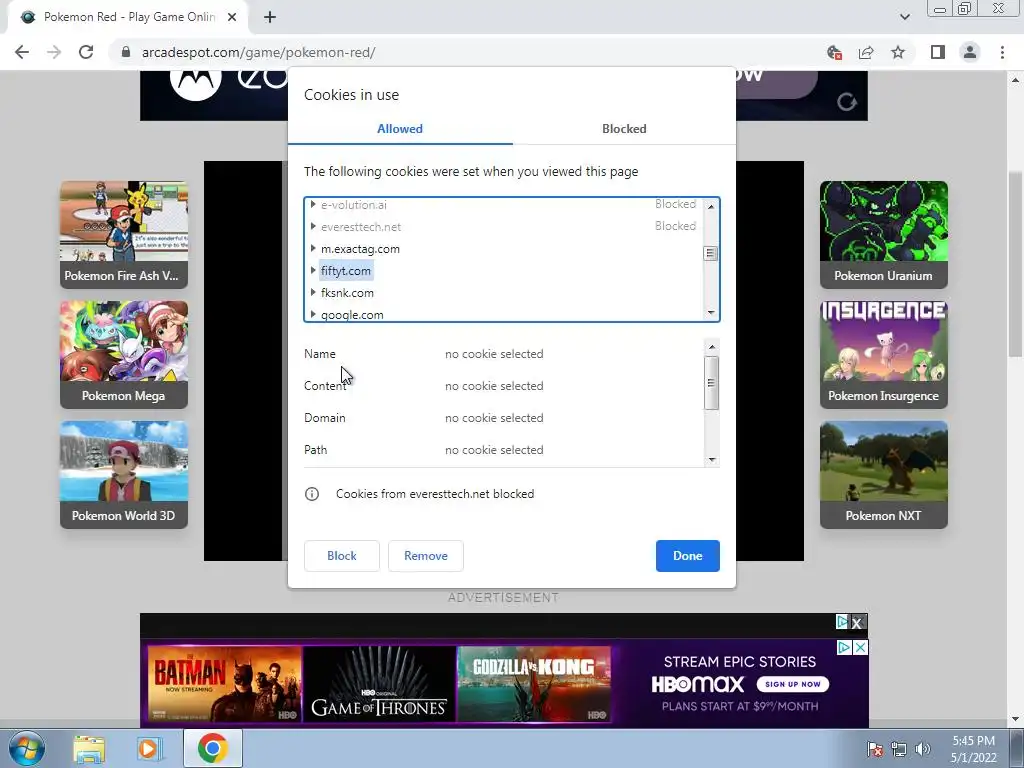The width and height of the screenshot is (1024, 768).
Task: Select fiftyt.com in cookie list
Action: pos(345,270)
